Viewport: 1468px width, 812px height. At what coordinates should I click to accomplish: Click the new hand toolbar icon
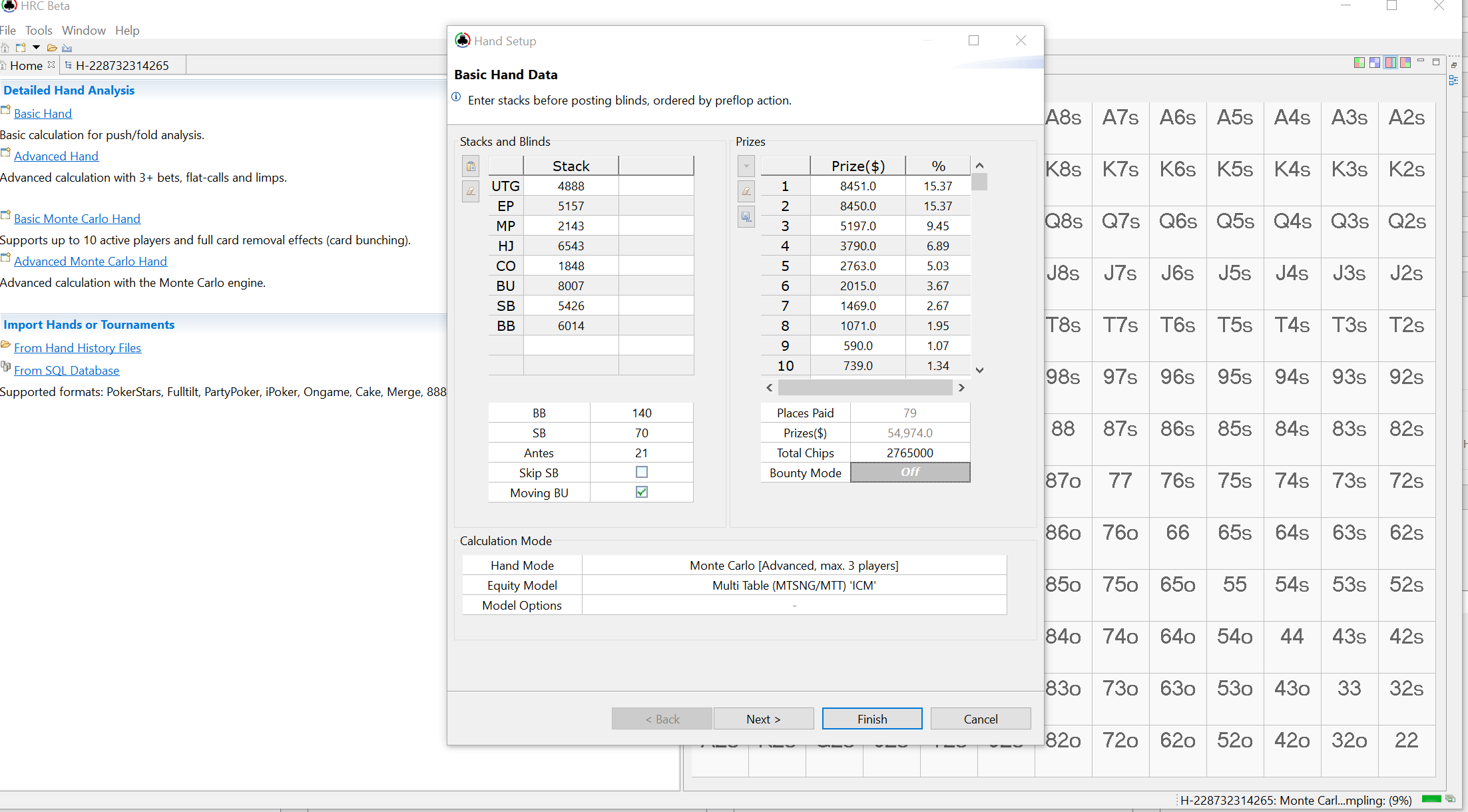point(21,48)
